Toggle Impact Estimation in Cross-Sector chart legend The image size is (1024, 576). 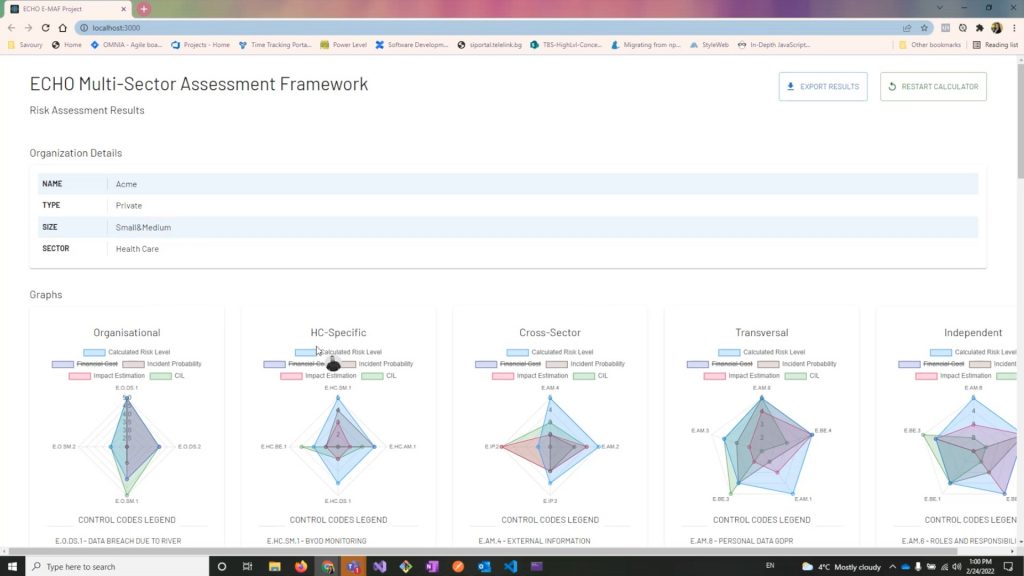(530, 376)
